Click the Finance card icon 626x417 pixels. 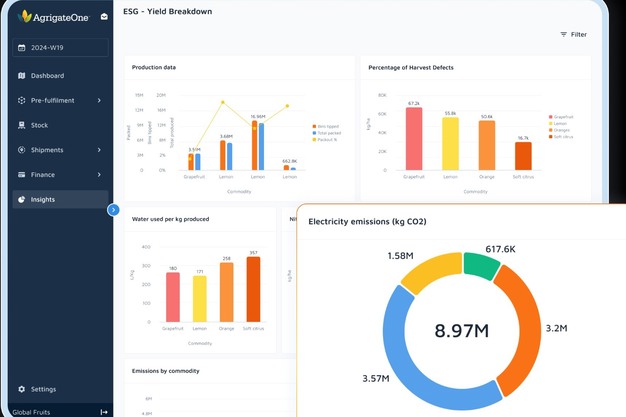click(x=21, y=175)
